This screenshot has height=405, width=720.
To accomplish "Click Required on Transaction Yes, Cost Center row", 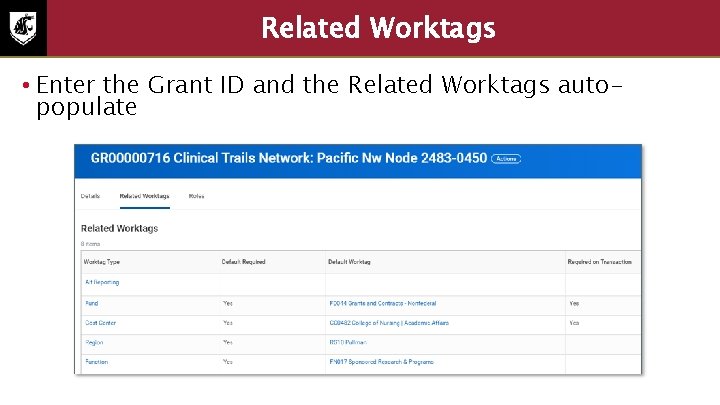I will coord(574,323).
